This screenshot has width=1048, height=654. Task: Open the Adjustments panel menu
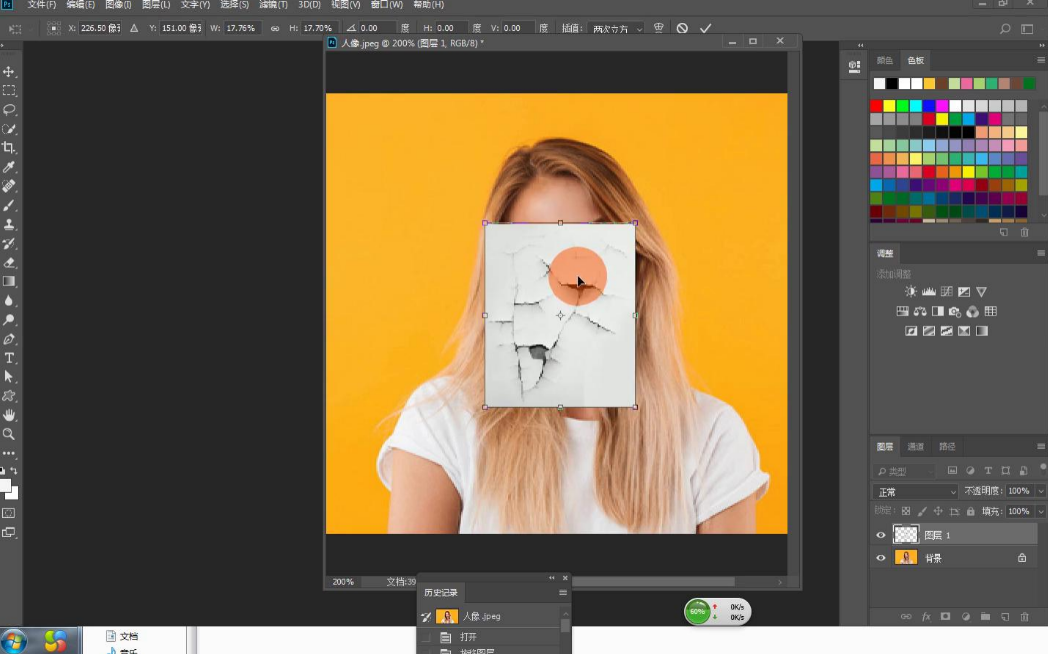(x=1041, y=253)
